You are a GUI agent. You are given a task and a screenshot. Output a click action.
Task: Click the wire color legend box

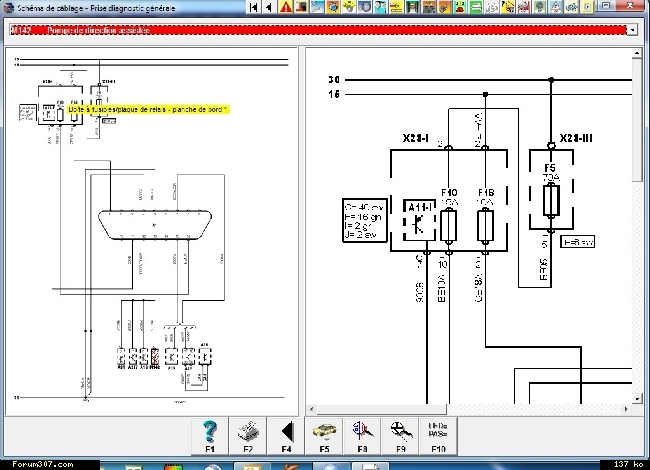point(365,220)
